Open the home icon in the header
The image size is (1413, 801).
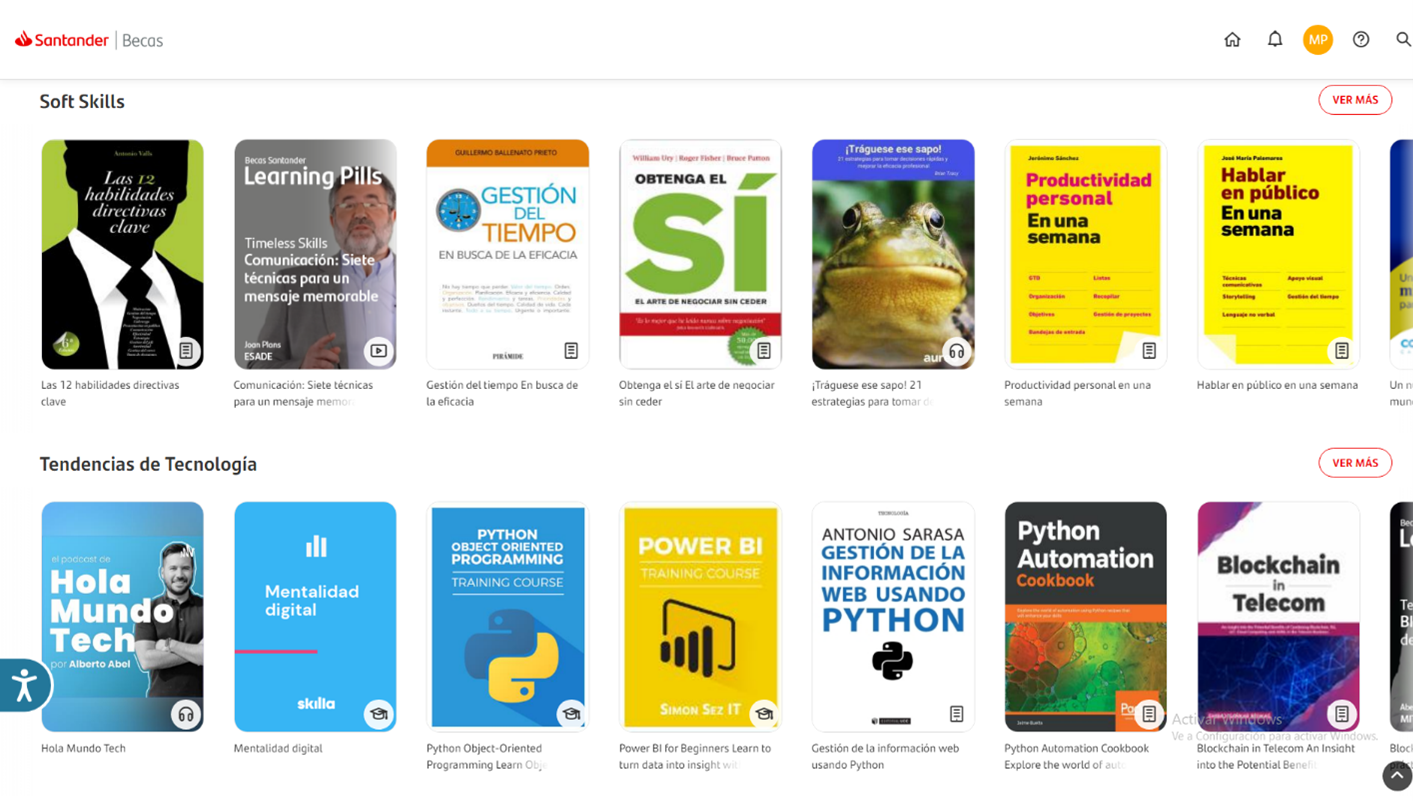1232,40
